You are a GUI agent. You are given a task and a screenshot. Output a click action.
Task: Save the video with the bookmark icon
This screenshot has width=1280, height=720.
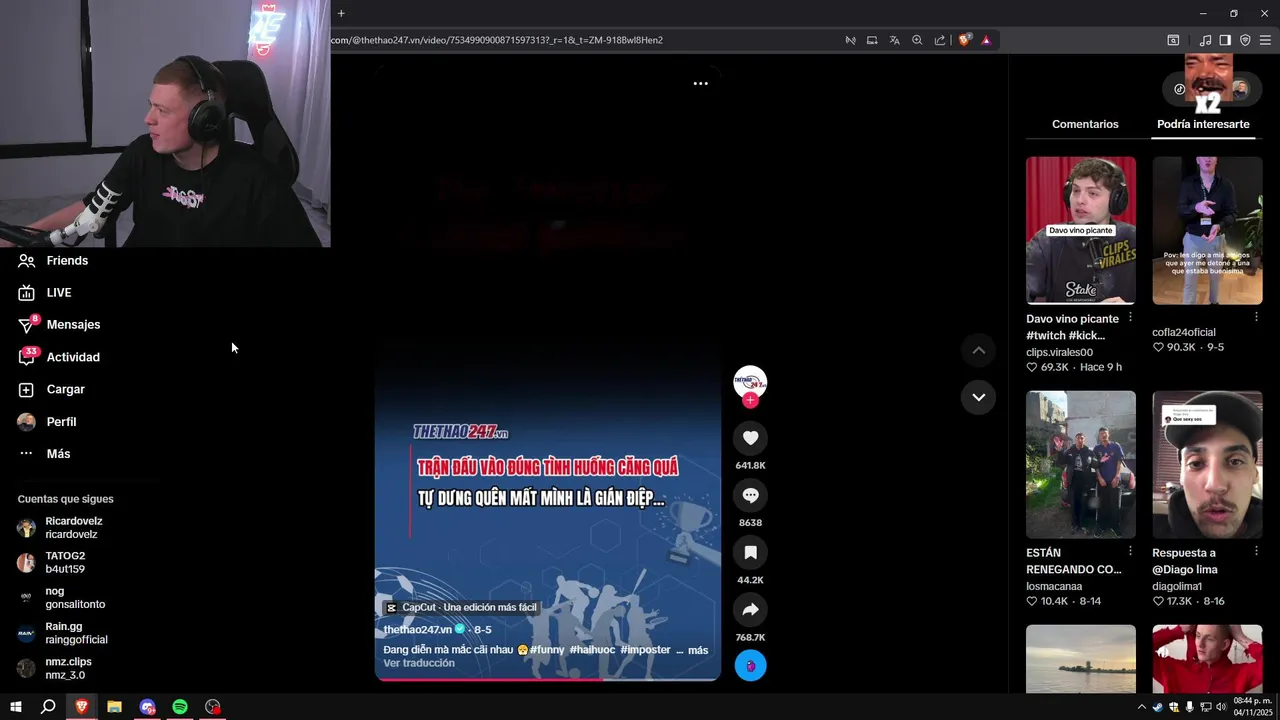click(750, 552)
